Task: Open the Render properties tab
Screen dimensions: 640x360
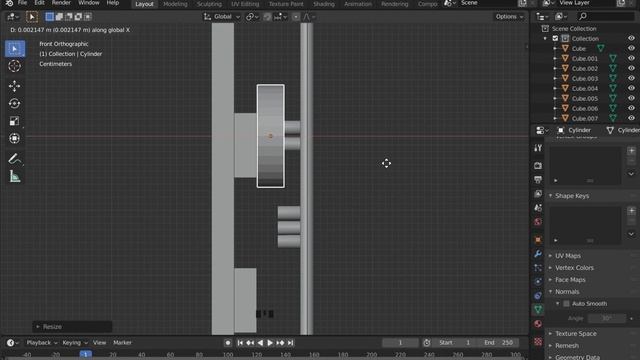Action: [x=538, y=166]
